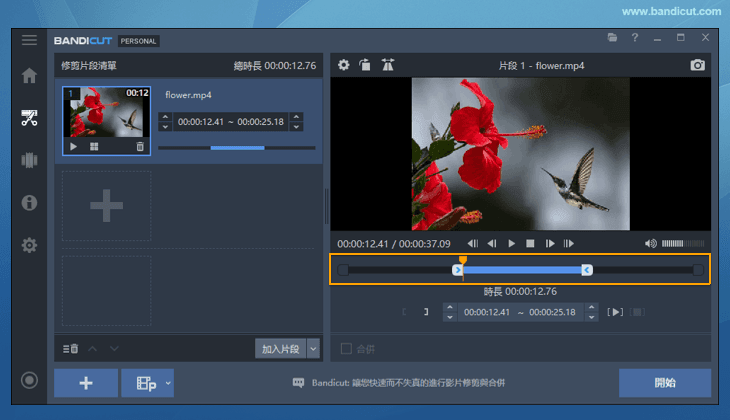Mute the audio with the speaker icon
This screenshot has height=420, width=730.
pos(651,243)
